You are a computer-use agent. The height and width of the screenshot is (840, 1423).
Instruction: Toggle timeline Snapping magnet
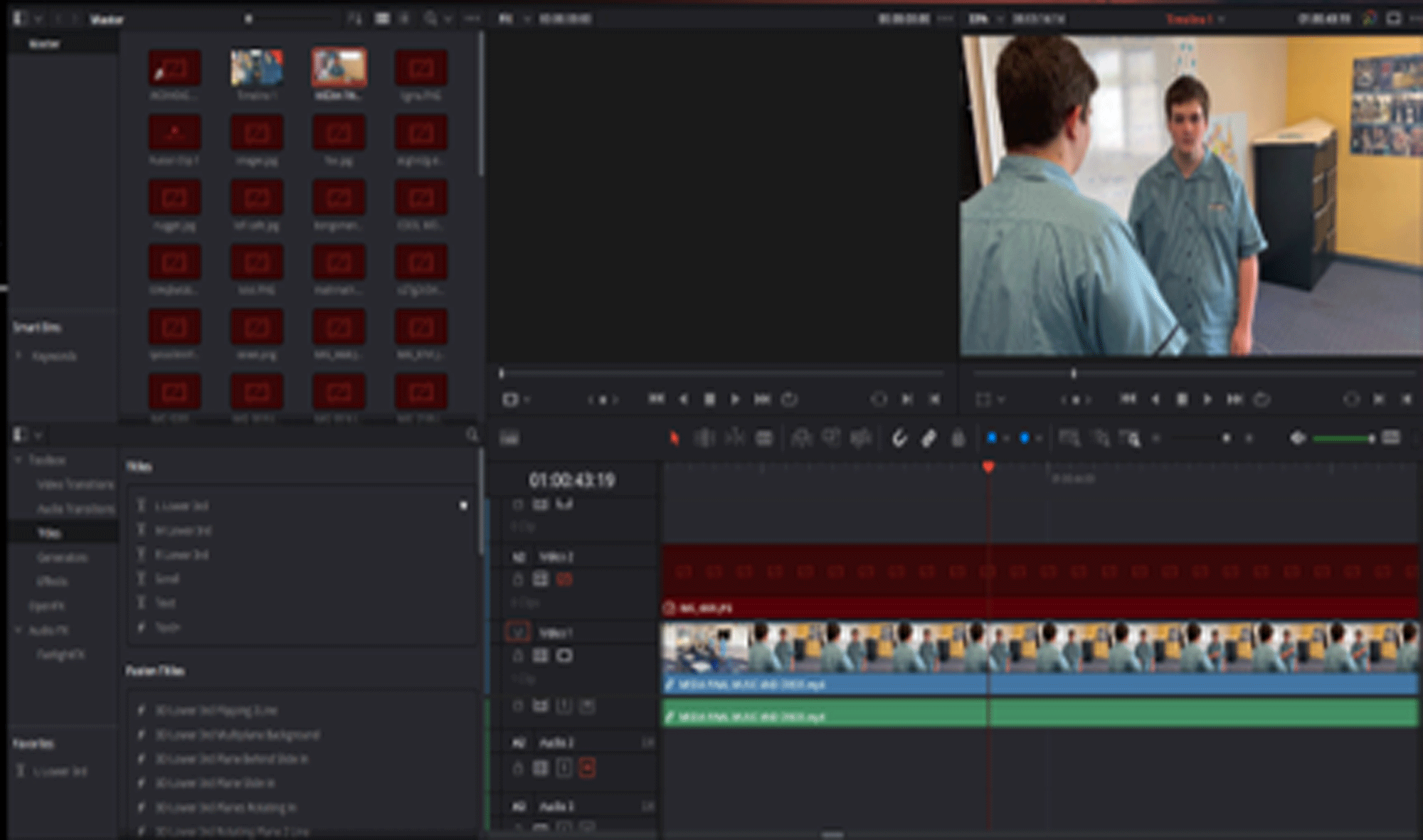pyautogui.click(x=899, y=438)
